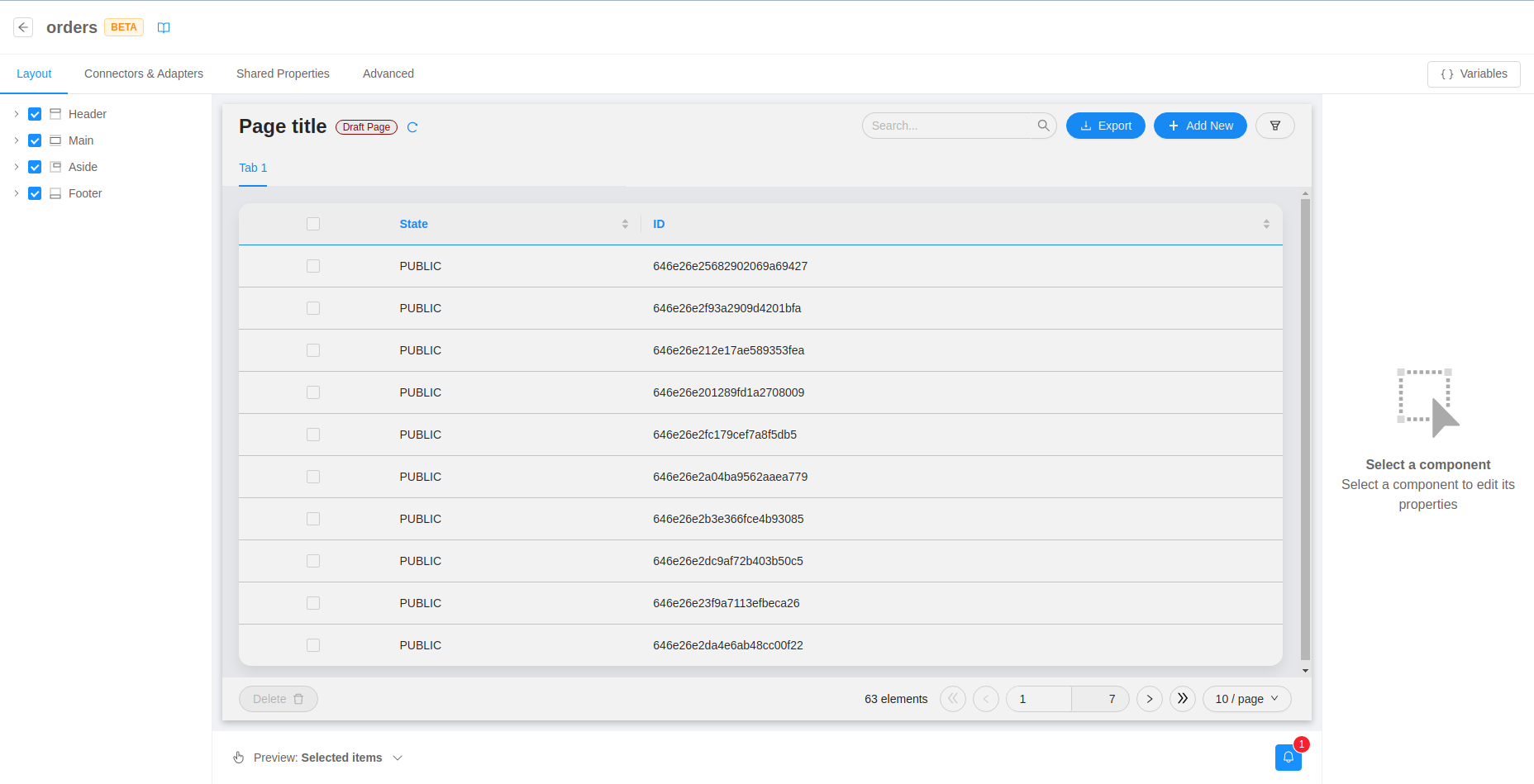Open the 10 / page dropdown
Screen dimensions: 1534x784
pos(1246,699)
